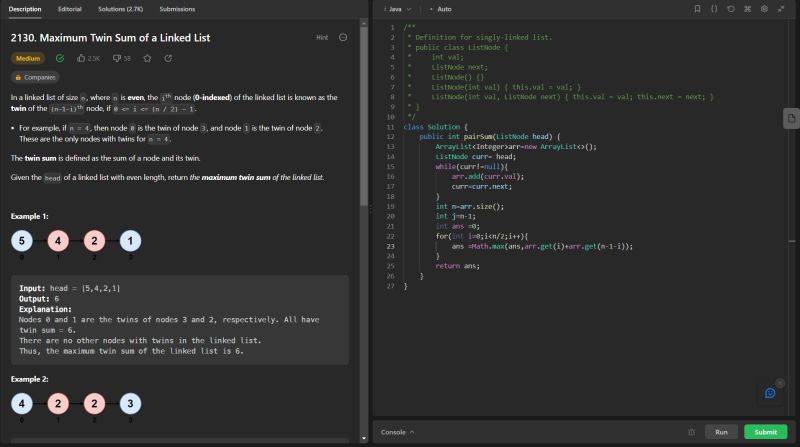Open editor keyboard shortcuts icon

pos(747,9)
